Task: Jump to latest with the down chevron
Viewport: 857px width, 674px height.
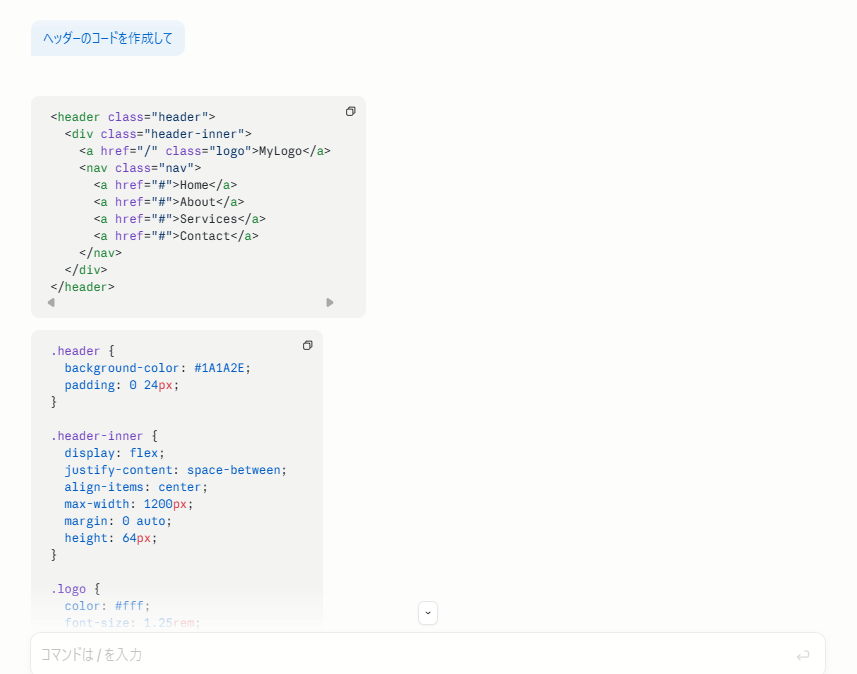Action: click(428, 613)
